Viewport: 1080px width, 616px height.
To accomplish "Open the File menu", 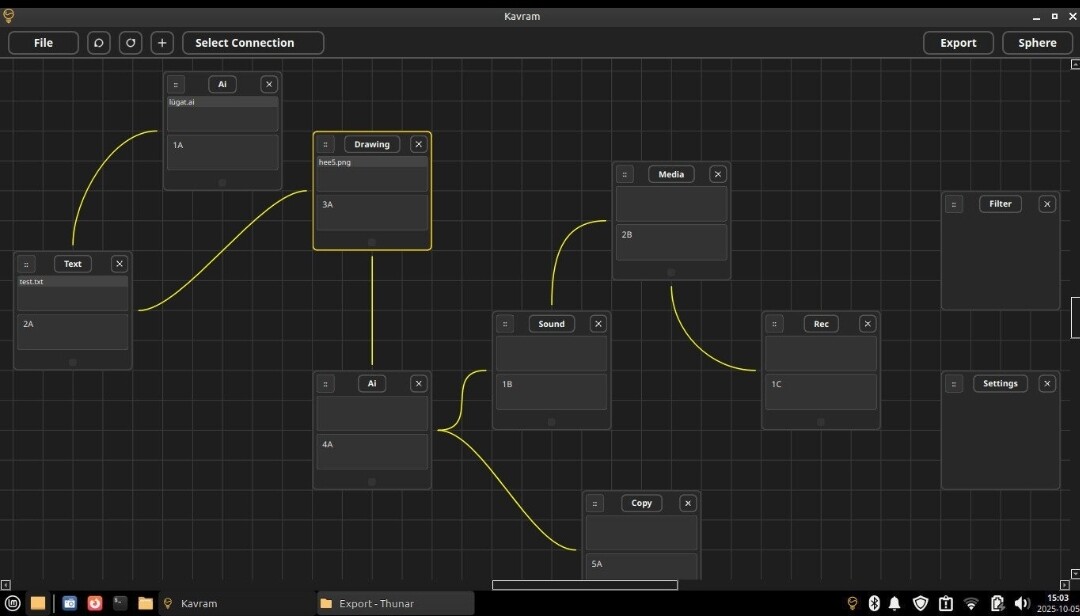I will click(x=43, y=43).
